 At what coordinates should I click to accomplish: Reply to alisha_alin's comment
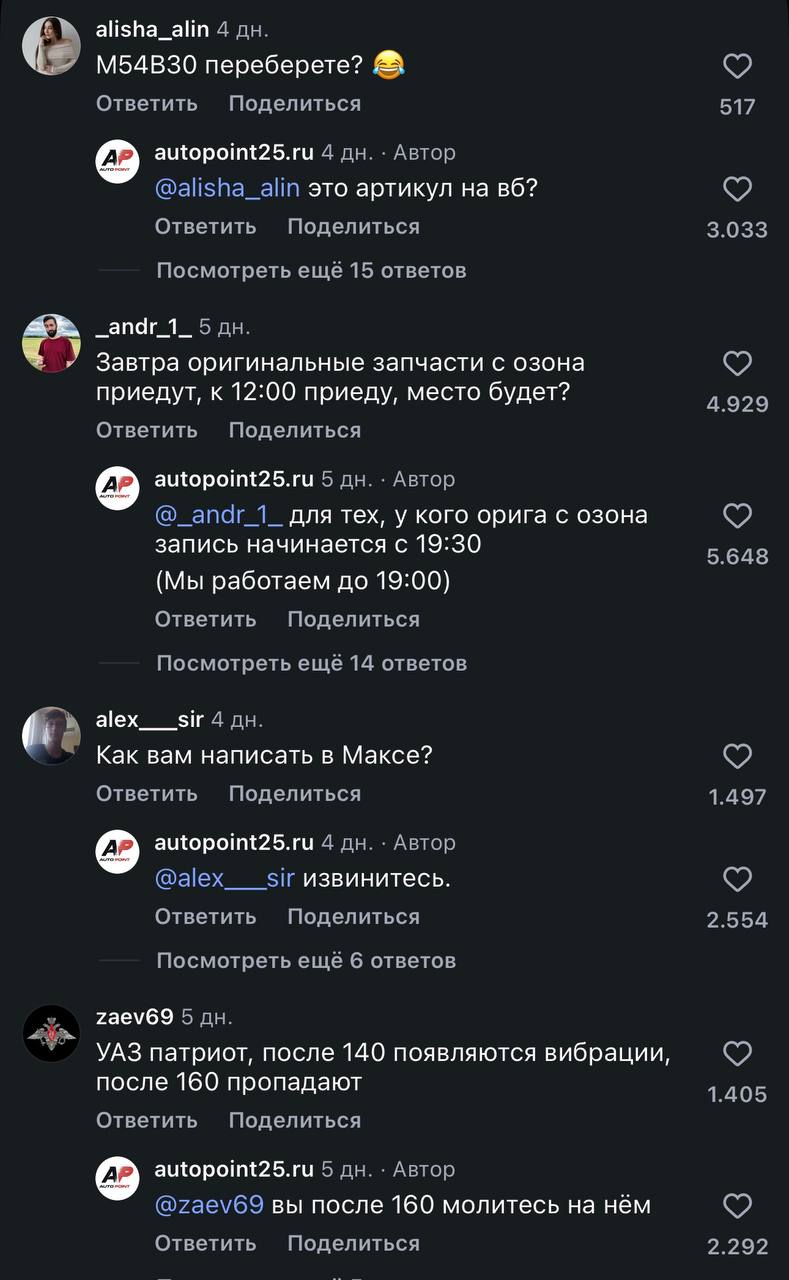147,104
